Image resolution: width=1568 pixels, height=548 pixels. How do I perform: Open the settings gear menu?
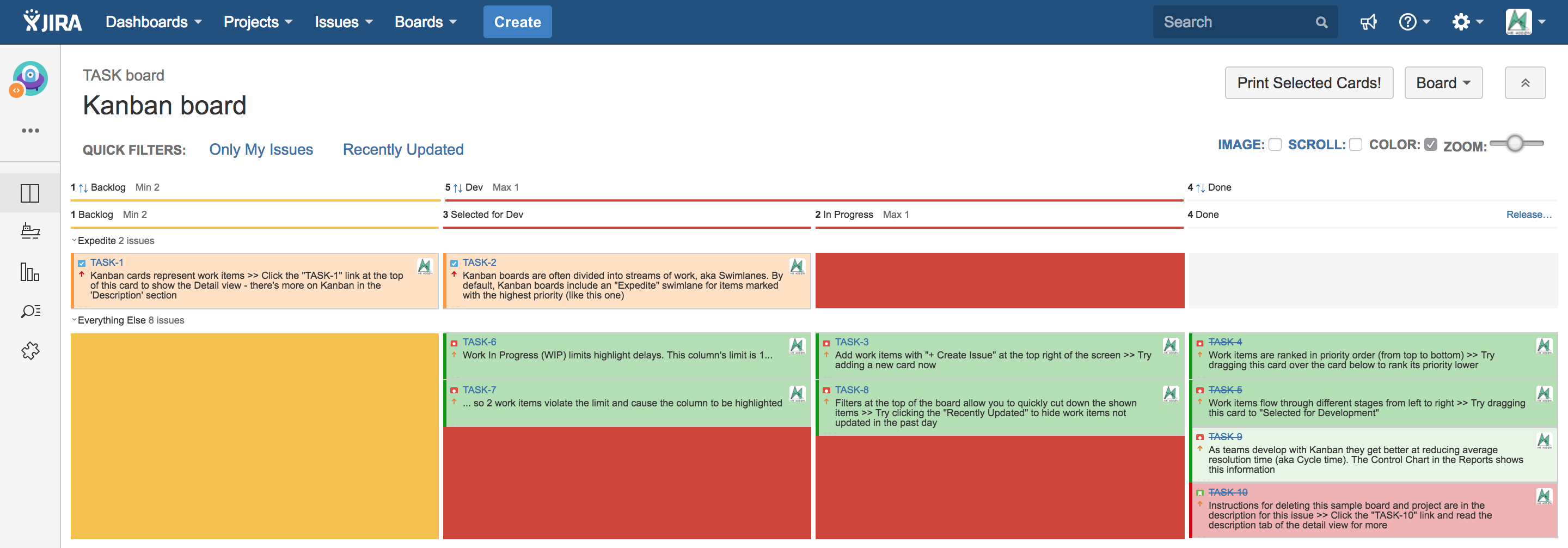(1467, 22)
